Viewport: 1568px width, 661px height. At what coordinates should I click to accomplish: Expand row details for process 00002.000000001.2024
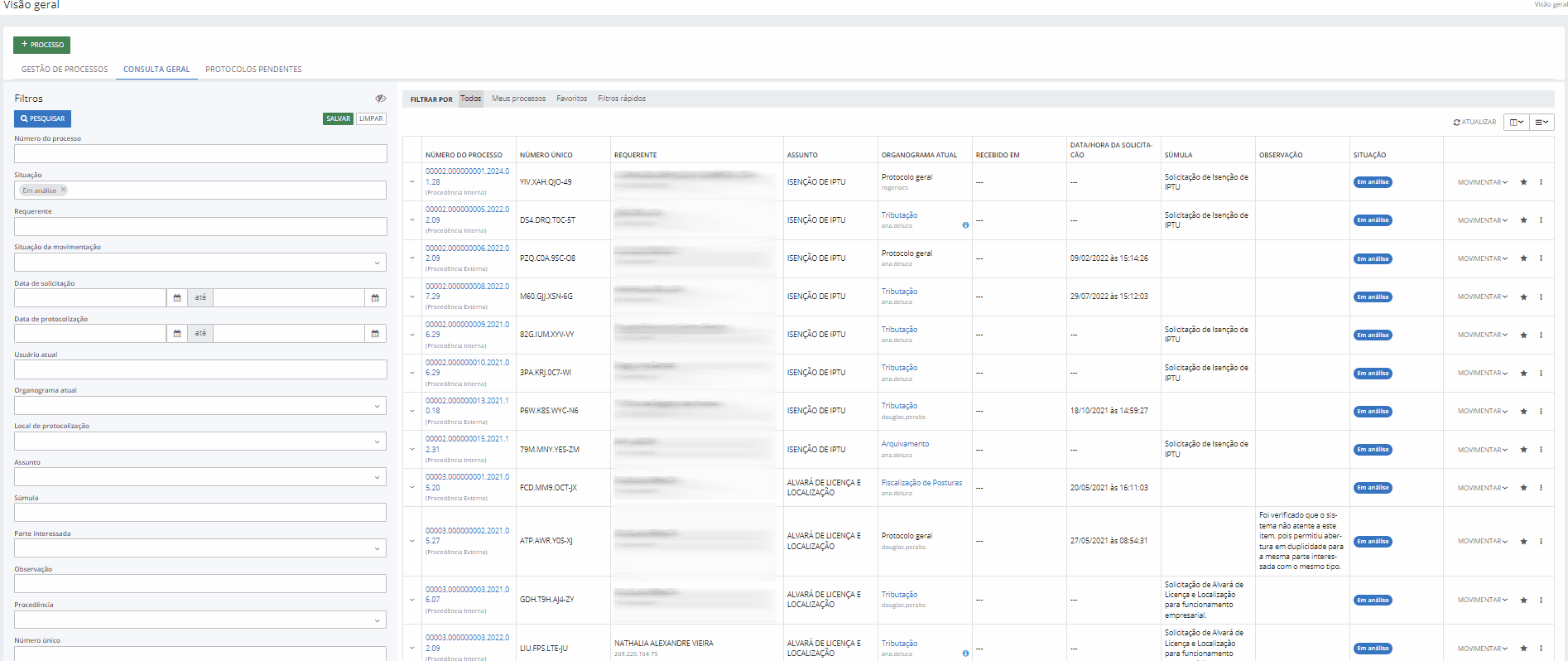click(412, 182)
